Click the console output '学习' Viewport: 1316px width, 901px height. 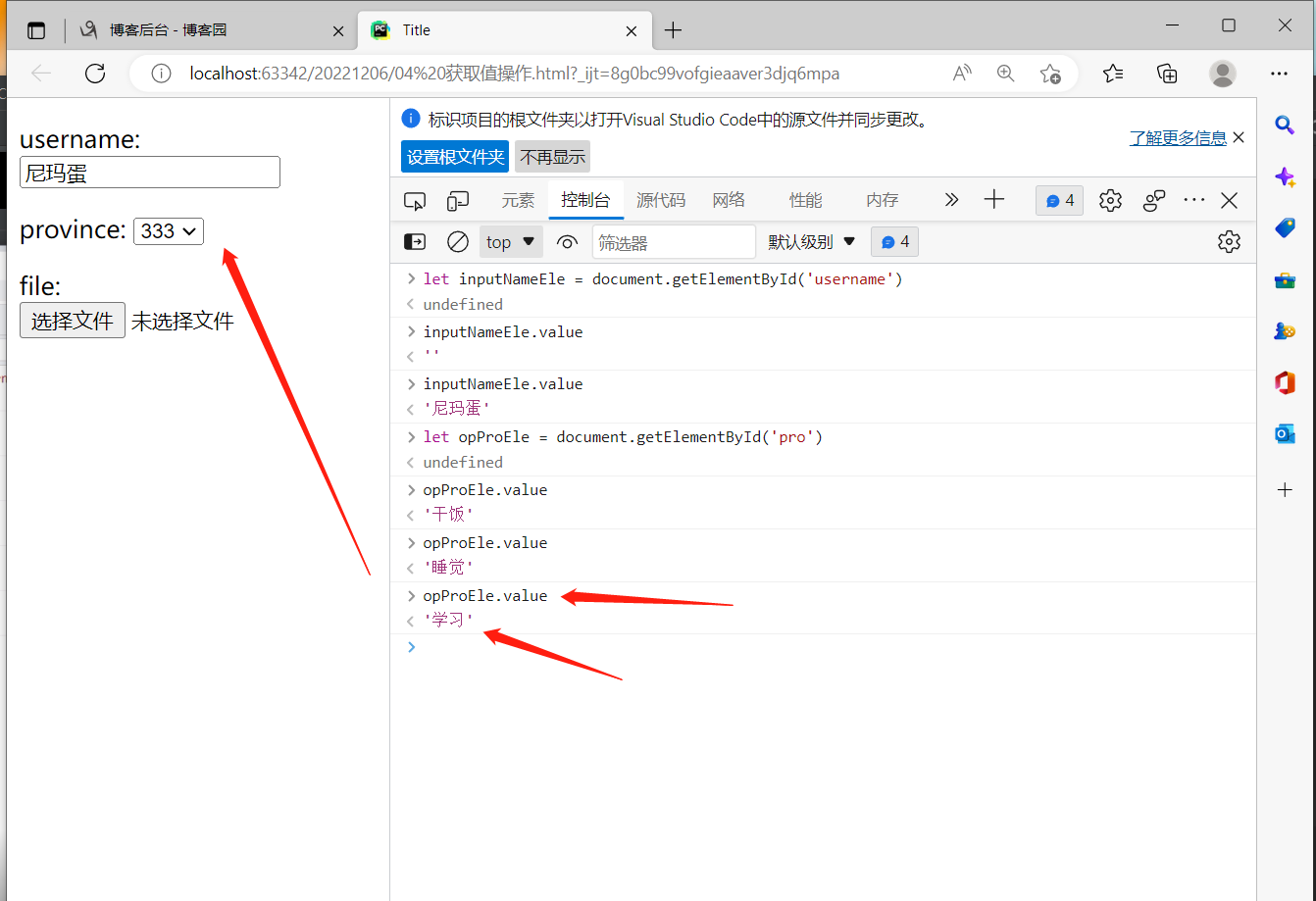click(448, 620)
